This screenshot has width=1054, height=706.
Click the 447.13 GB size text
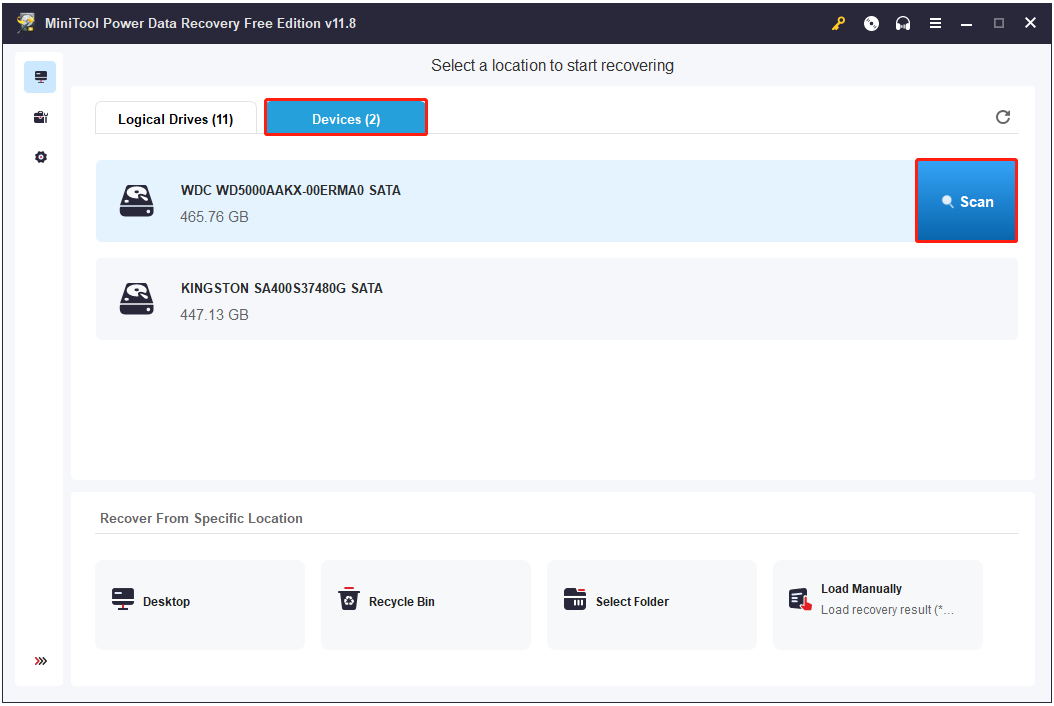(x=214, y=315)
